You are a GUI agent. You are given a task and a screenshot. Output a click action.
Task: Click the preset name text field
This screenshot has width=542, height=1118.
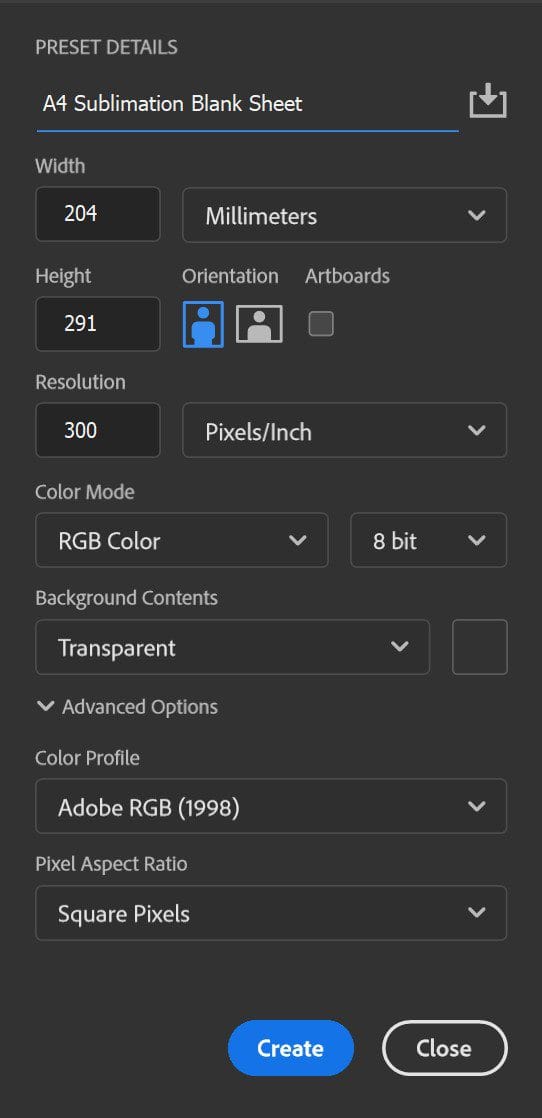(247, 104)
